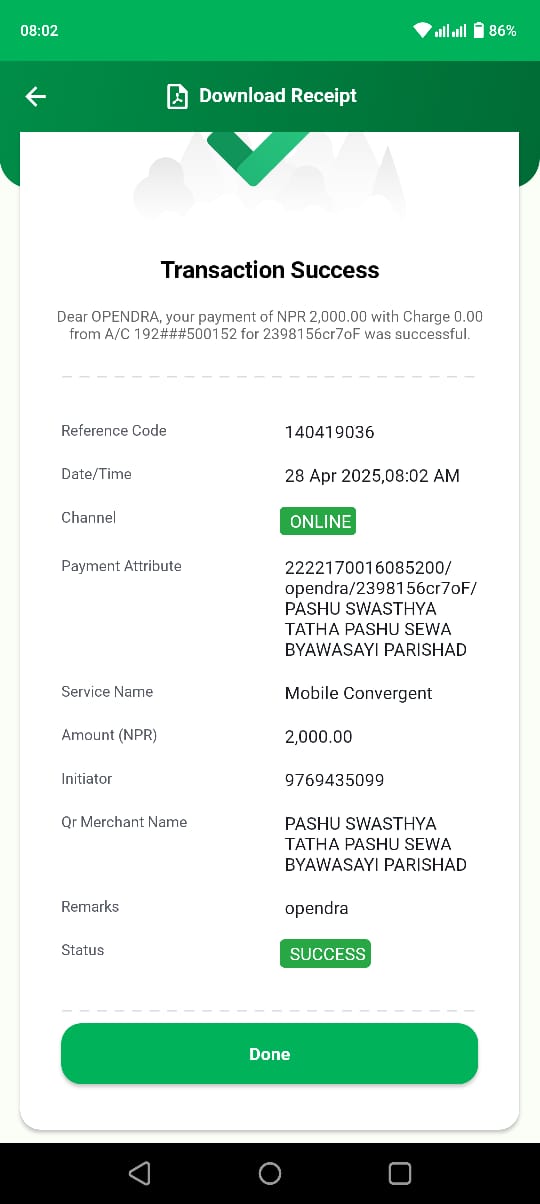Tap the Payment Attribute value text
This screenshot has height=1204, width=540.
[381, 608]
